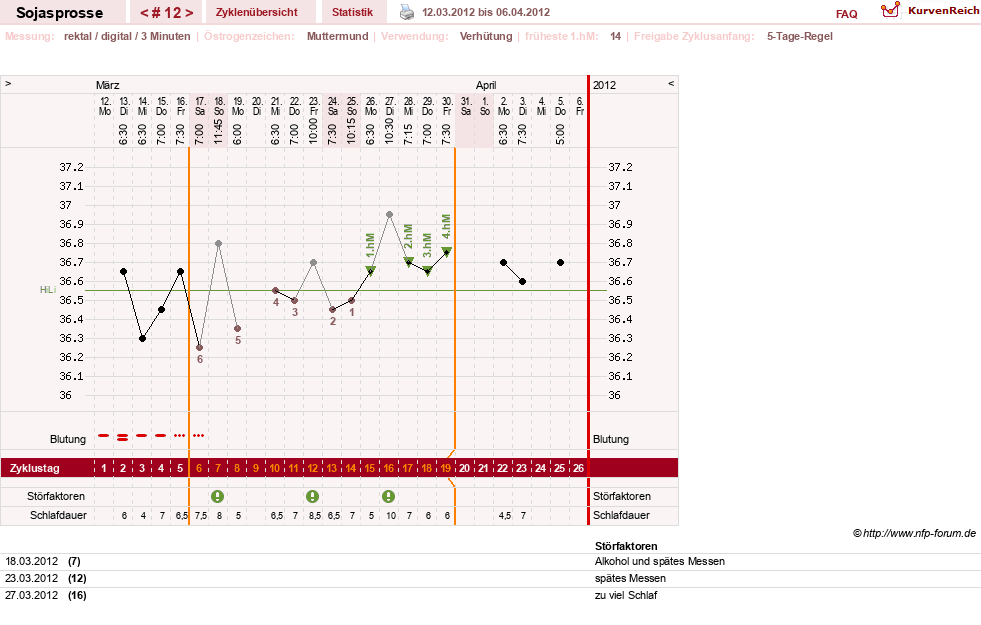Click date header 18. So

219,106
